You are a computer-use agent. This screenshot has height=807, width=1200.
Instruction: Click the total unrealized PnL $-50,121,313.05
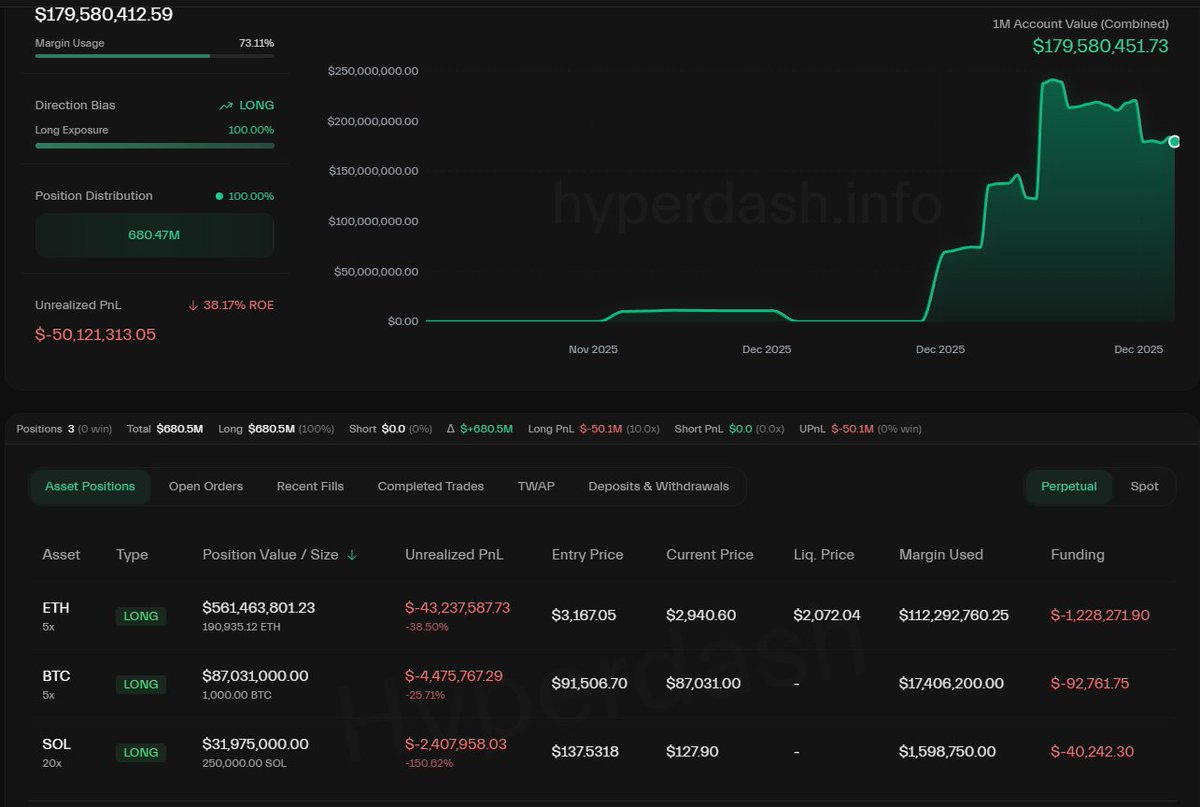tap(95, 335)
